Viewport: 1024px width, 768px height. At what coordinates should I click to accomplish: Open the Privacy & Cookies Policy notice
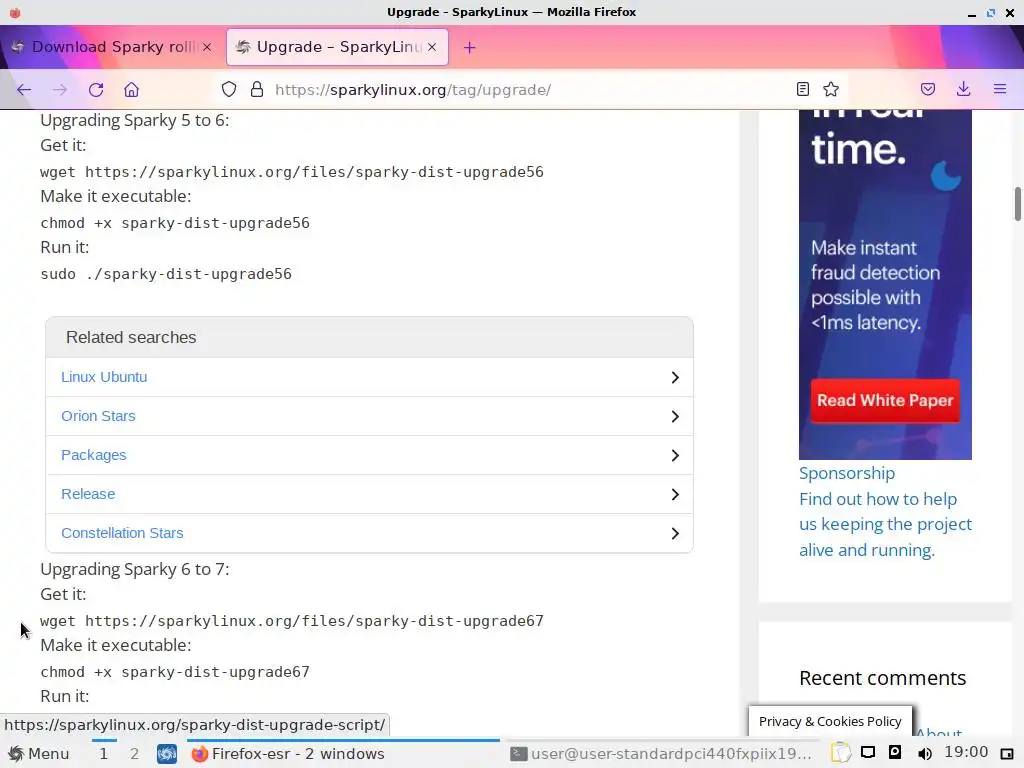click(830, 721)
